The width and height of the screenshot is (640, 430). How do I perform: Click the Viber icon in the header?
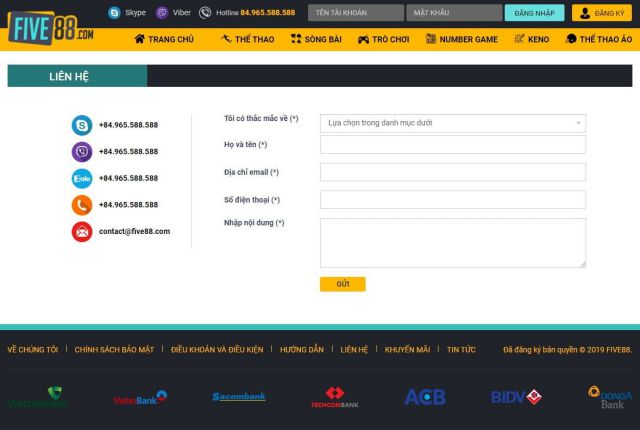(162, 13)
